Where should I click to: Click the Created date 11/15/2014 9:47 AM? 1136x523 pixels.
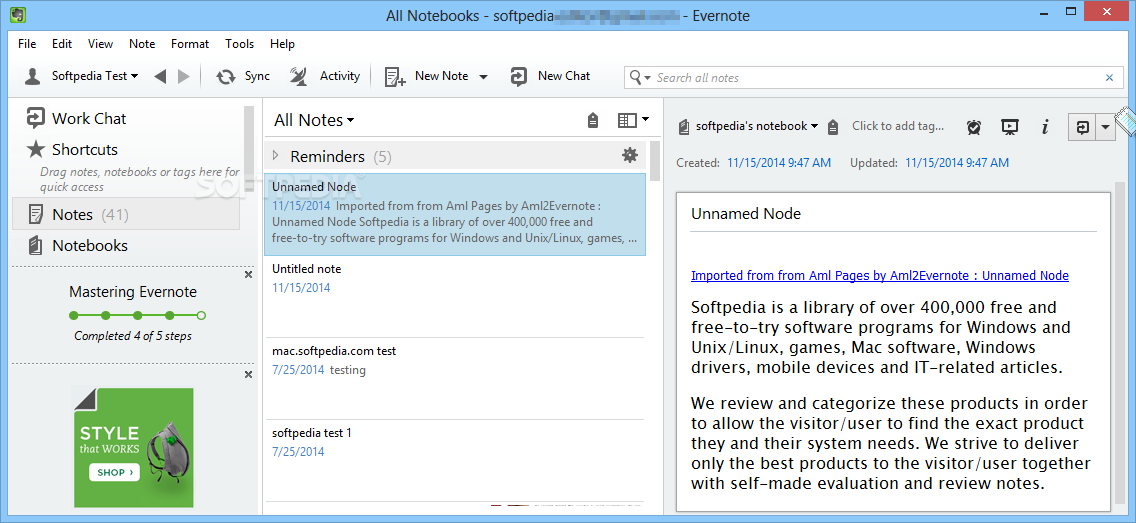coord(779,163)
